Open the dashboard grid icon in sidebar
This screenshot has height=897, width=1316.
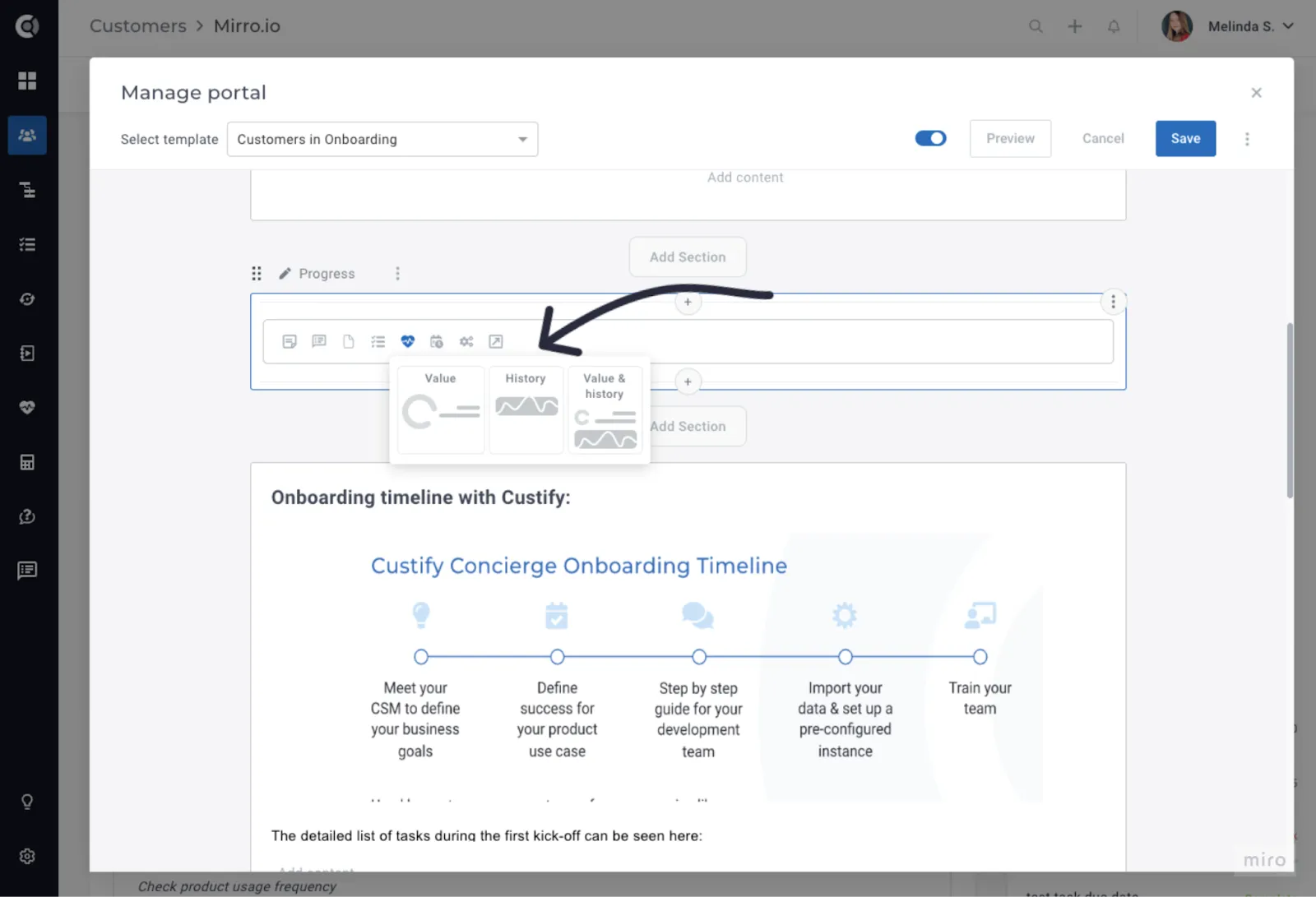tap(27, 81)
